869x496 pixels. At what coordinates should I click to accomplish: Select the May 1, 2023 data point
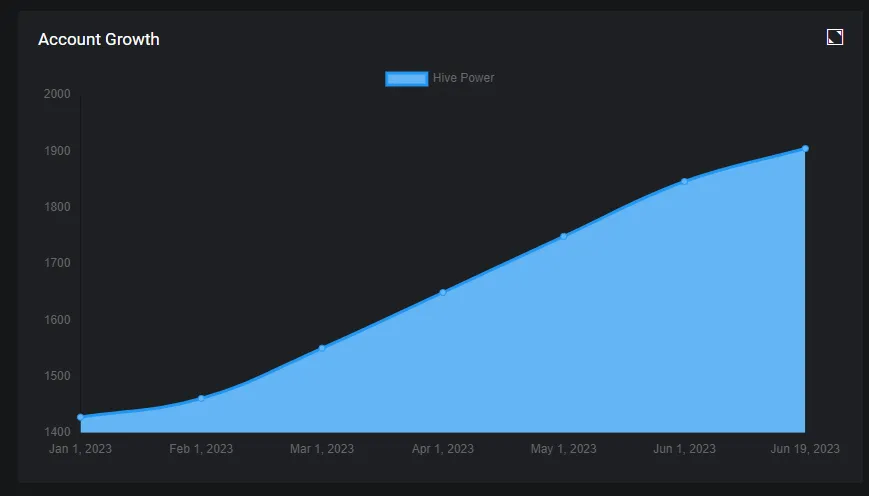tap(564, 236)
